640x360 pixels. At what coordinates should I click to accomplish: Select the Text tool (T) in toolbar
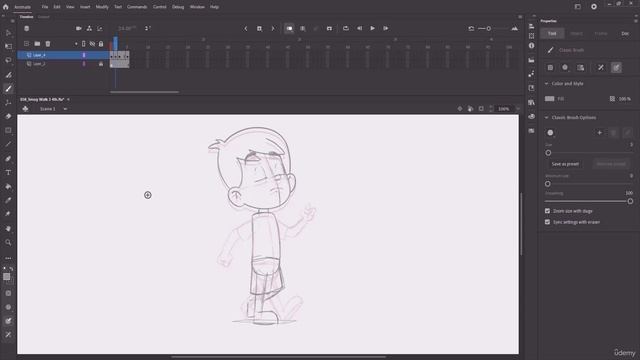click(x=8, y=172)
